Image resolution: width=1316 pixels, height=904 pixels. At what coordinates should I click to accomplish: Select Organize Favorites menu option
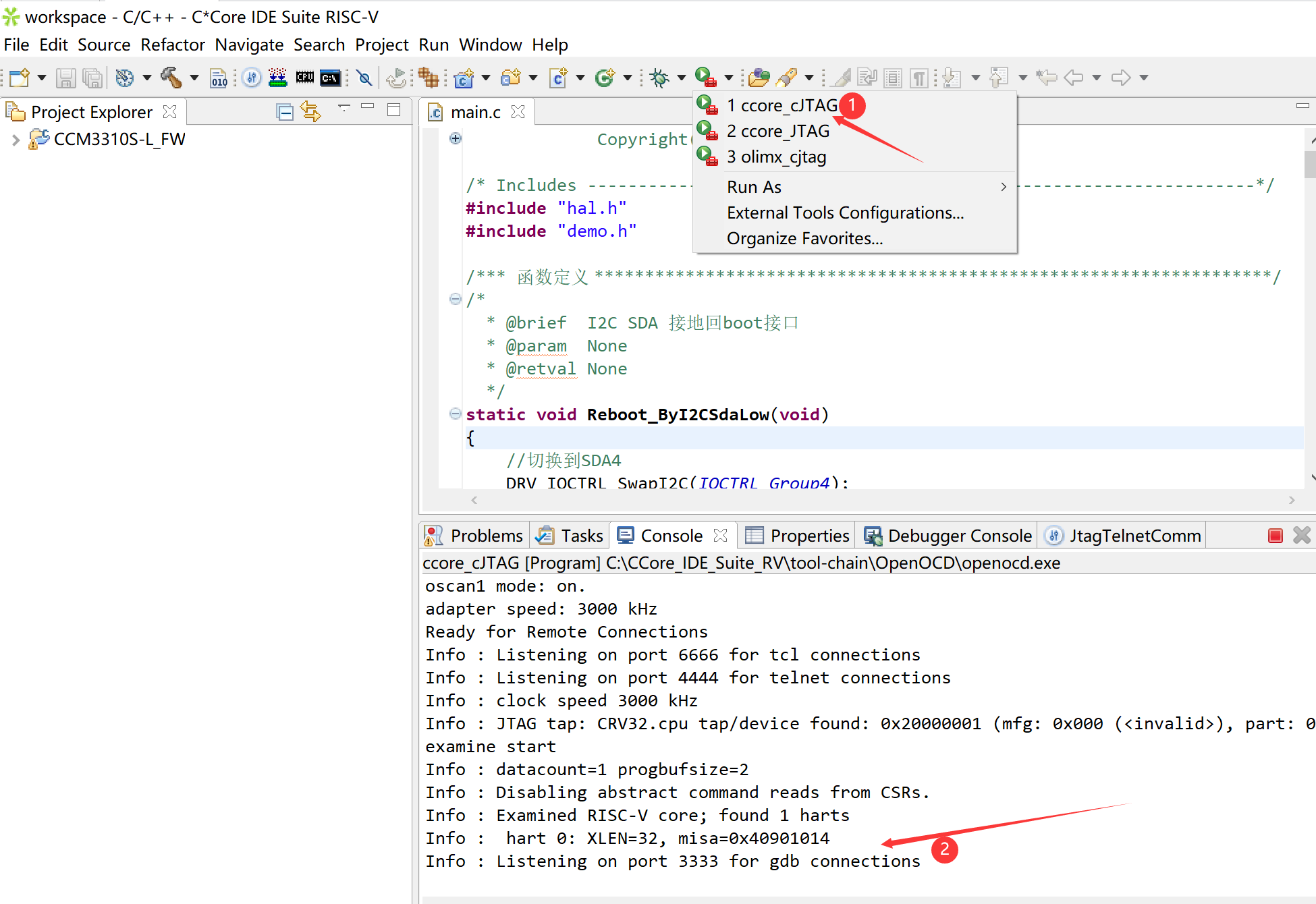pos(804,237)
